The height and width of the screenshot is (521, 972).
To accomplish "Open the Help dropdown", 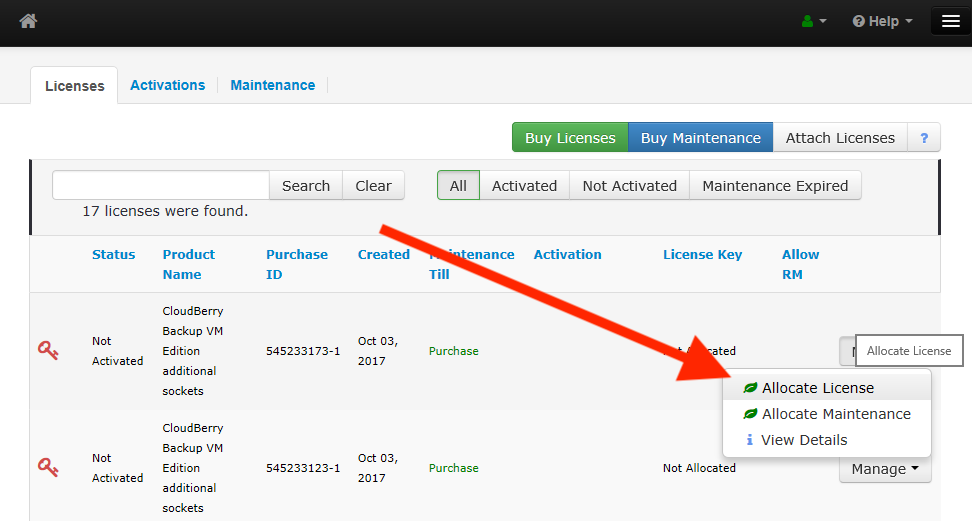I will (882, 21).
